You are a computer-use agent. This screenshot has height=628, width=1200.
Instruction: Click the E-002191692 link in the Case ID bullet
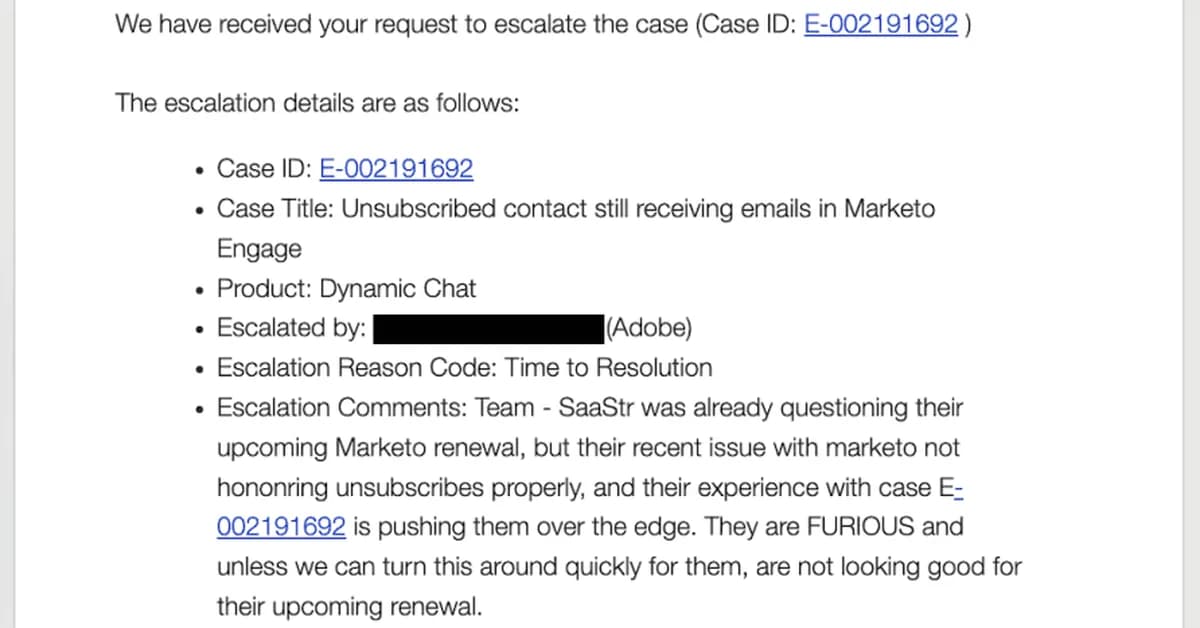click(396, 169)
